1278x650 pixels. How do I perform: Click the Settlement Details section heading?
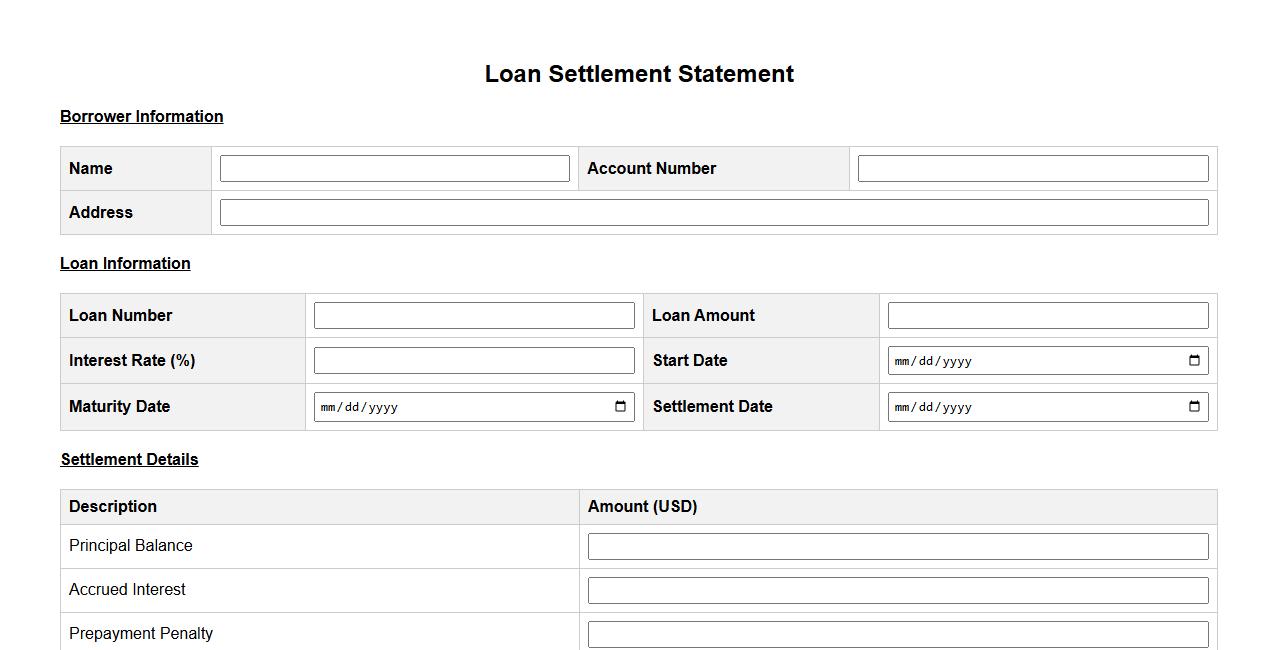click(129, 460)
